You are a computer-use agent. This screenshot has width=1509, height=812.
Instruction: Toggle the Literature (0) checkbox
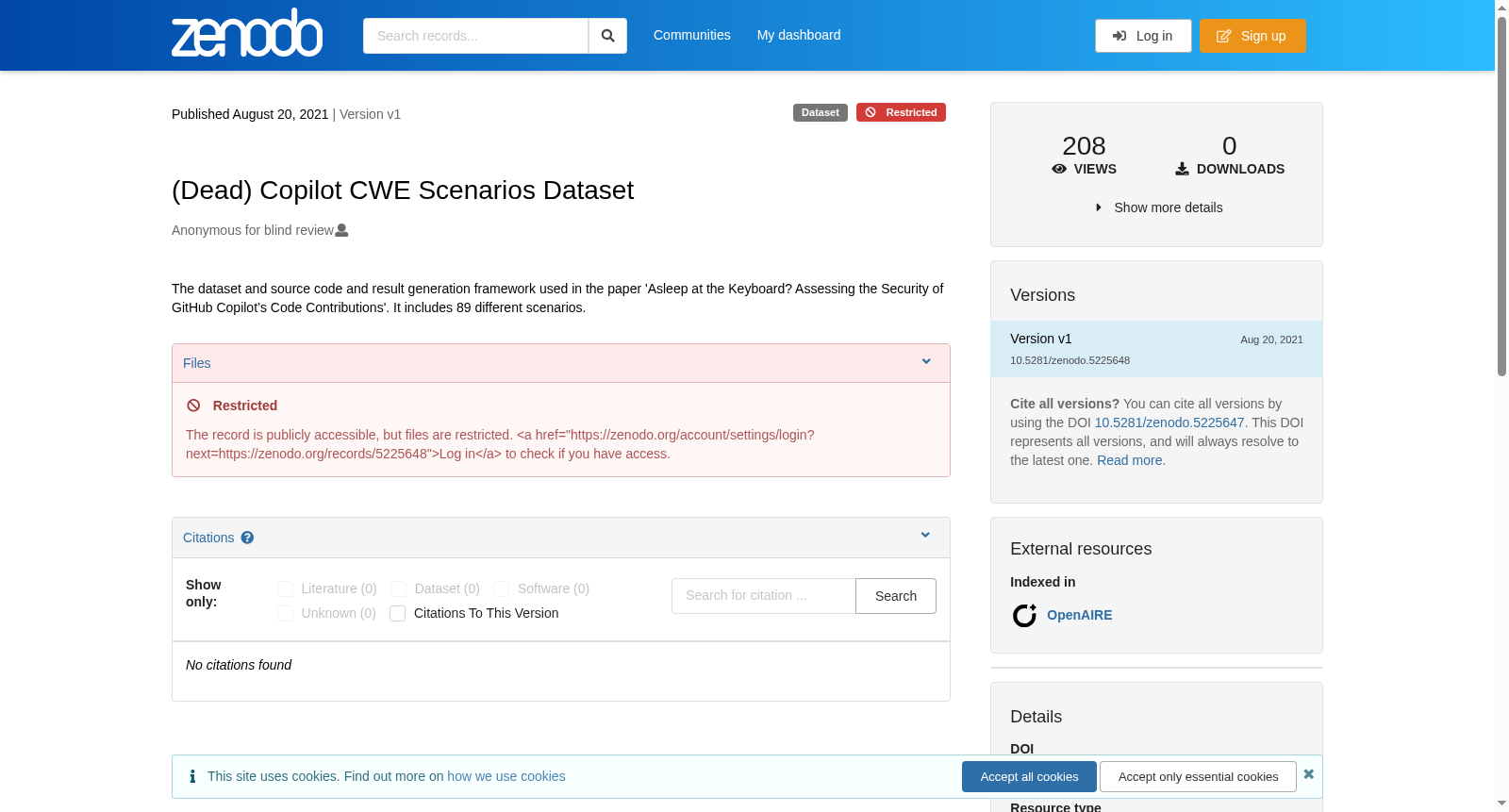(x=285, y=589)
